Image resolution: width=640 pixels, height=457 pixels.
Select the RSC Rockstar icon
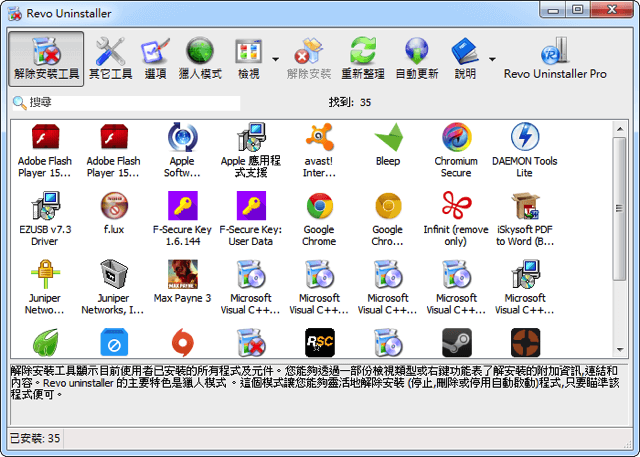tap(320, 342)
